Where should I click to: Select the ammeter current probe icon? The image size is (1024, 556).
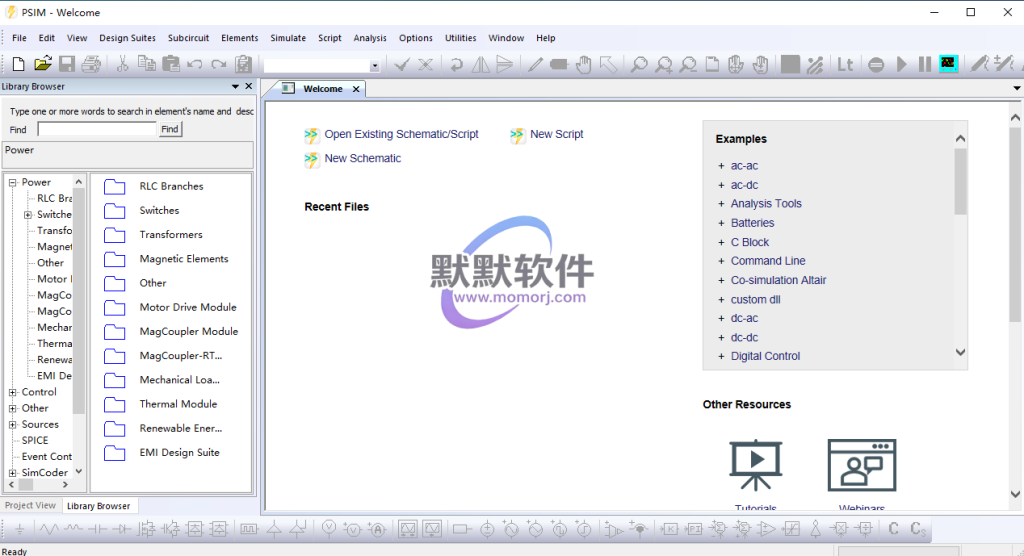pyautogui.click(x=377, y=529)
